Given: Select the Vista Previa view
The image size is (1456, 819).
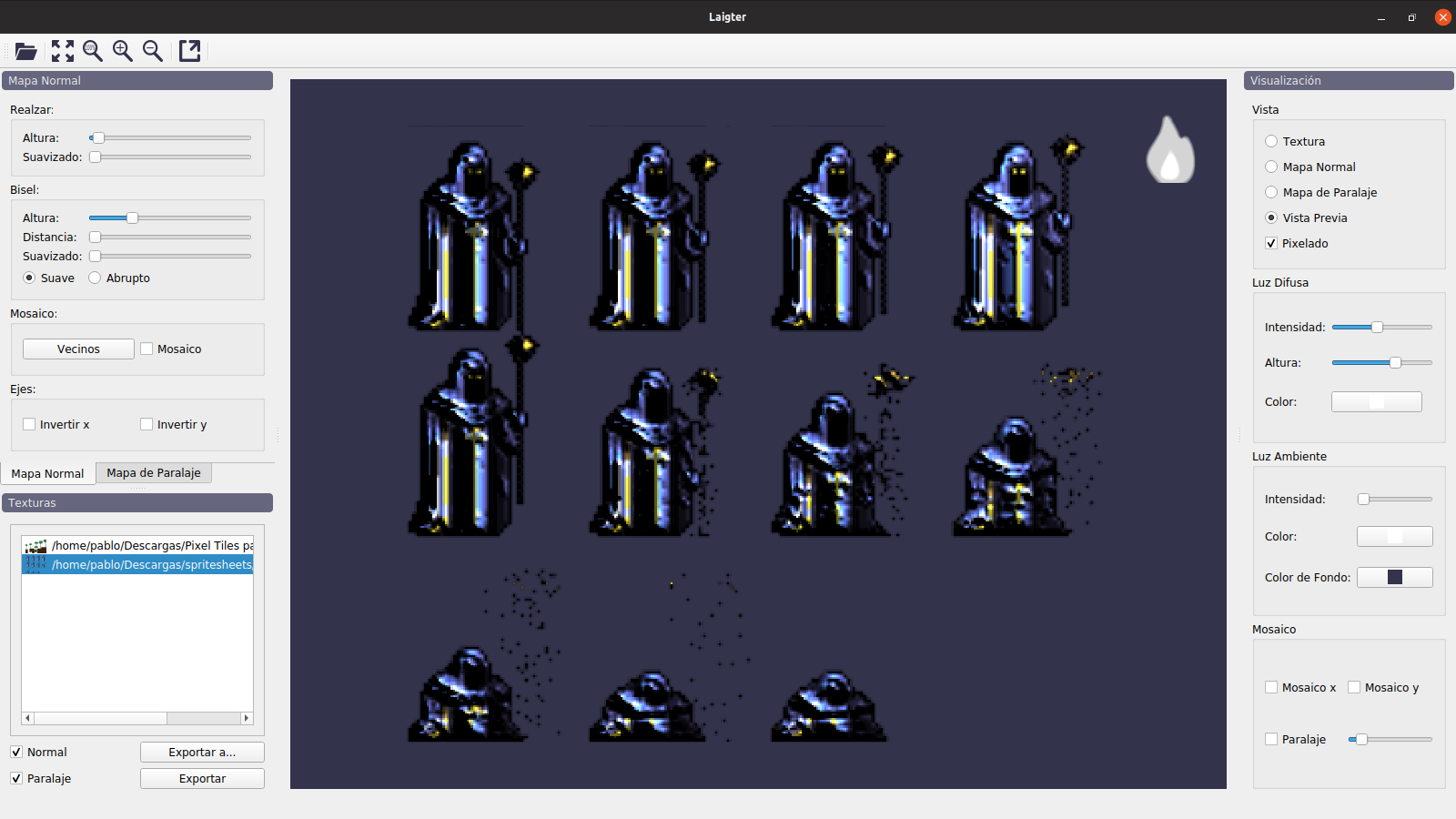Looking at the screenshot, I should tap(1307, 218).
